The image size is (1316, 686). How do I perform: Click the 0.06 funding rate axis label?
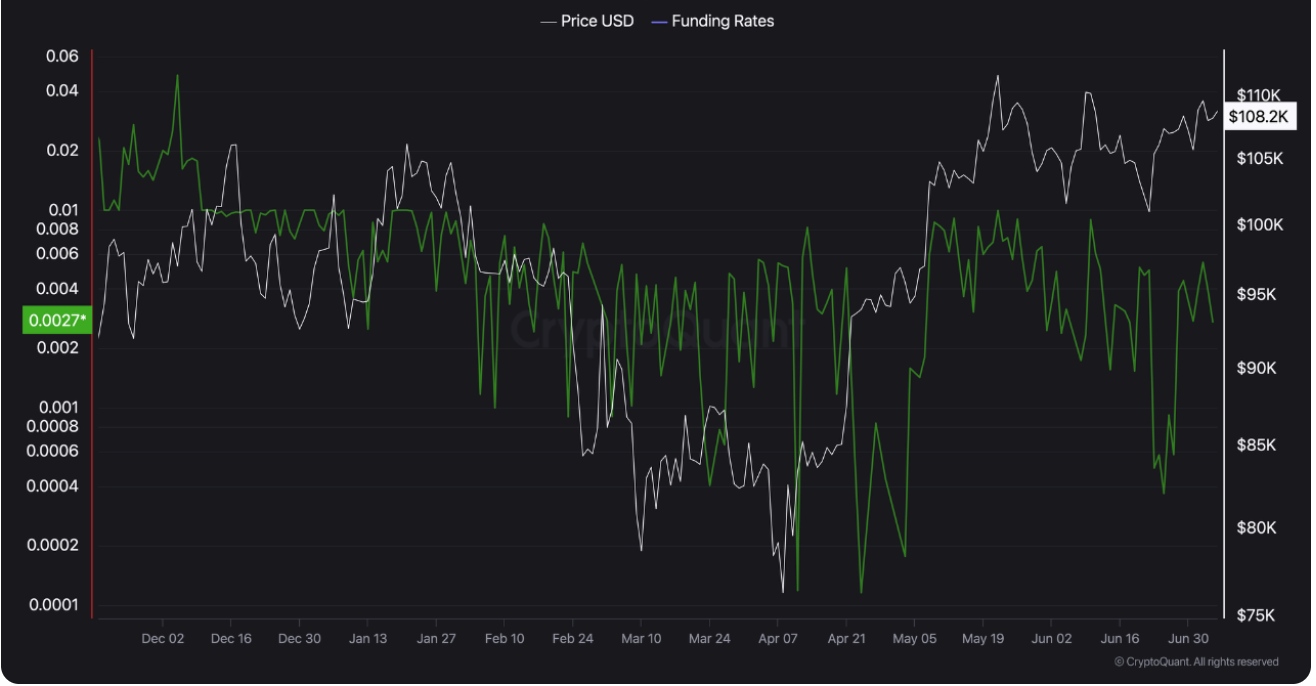tap(62, 56)
